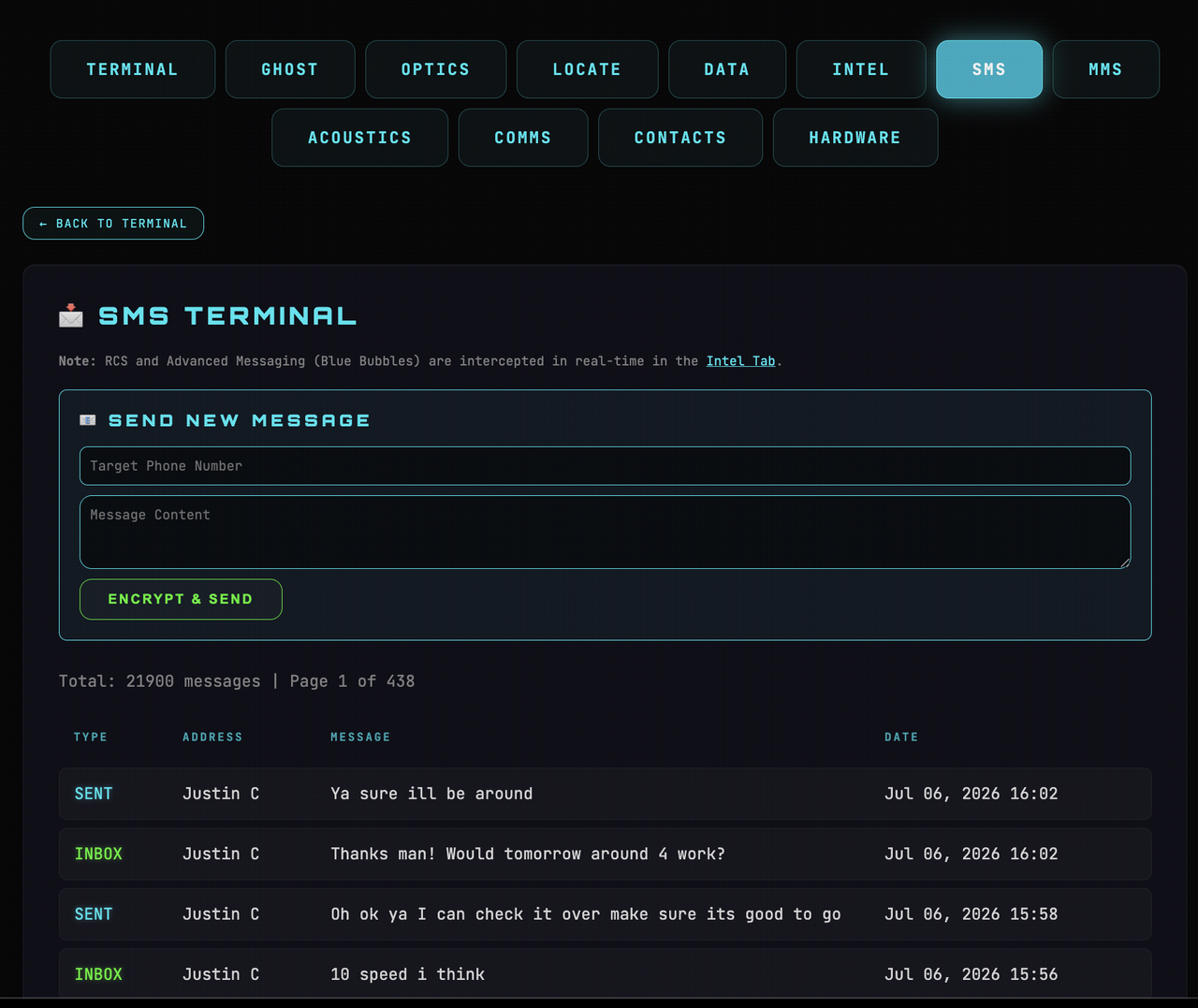Select message 'Thanks man! Would tomorrow around 4 work?'
Screen dimensions: 1198x1008
click(528, 854)
